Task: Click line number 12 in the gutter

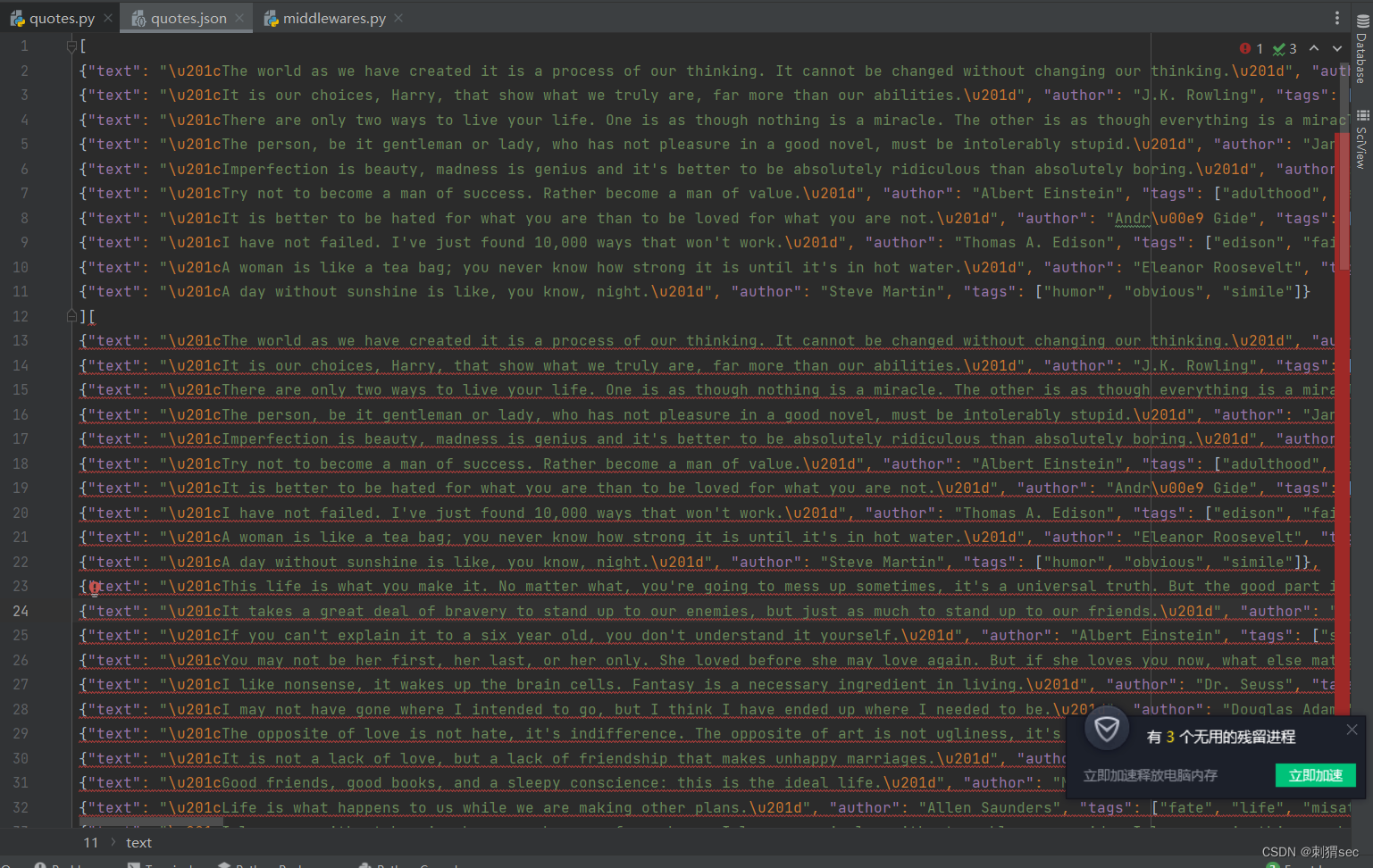Action: [21, 316]
